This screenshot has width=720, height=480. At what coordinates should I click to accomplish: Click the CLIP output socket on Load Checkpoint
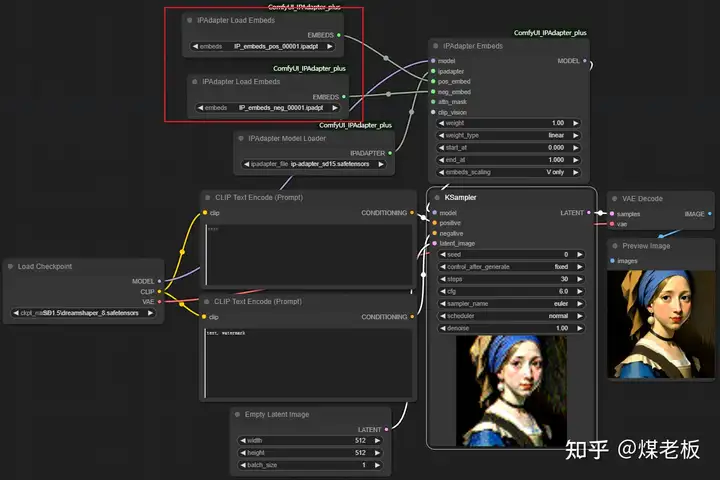159,291
